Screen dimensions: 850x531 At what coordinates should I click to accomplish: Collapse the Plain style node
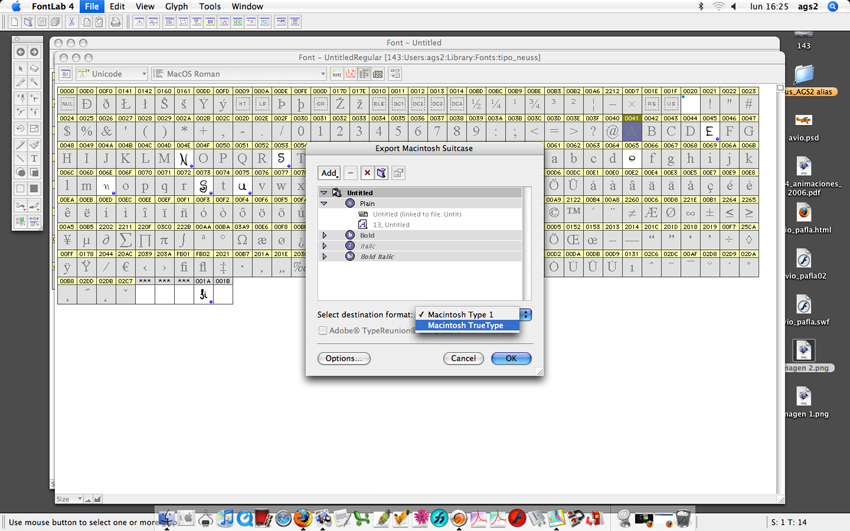tap(324, 203)
